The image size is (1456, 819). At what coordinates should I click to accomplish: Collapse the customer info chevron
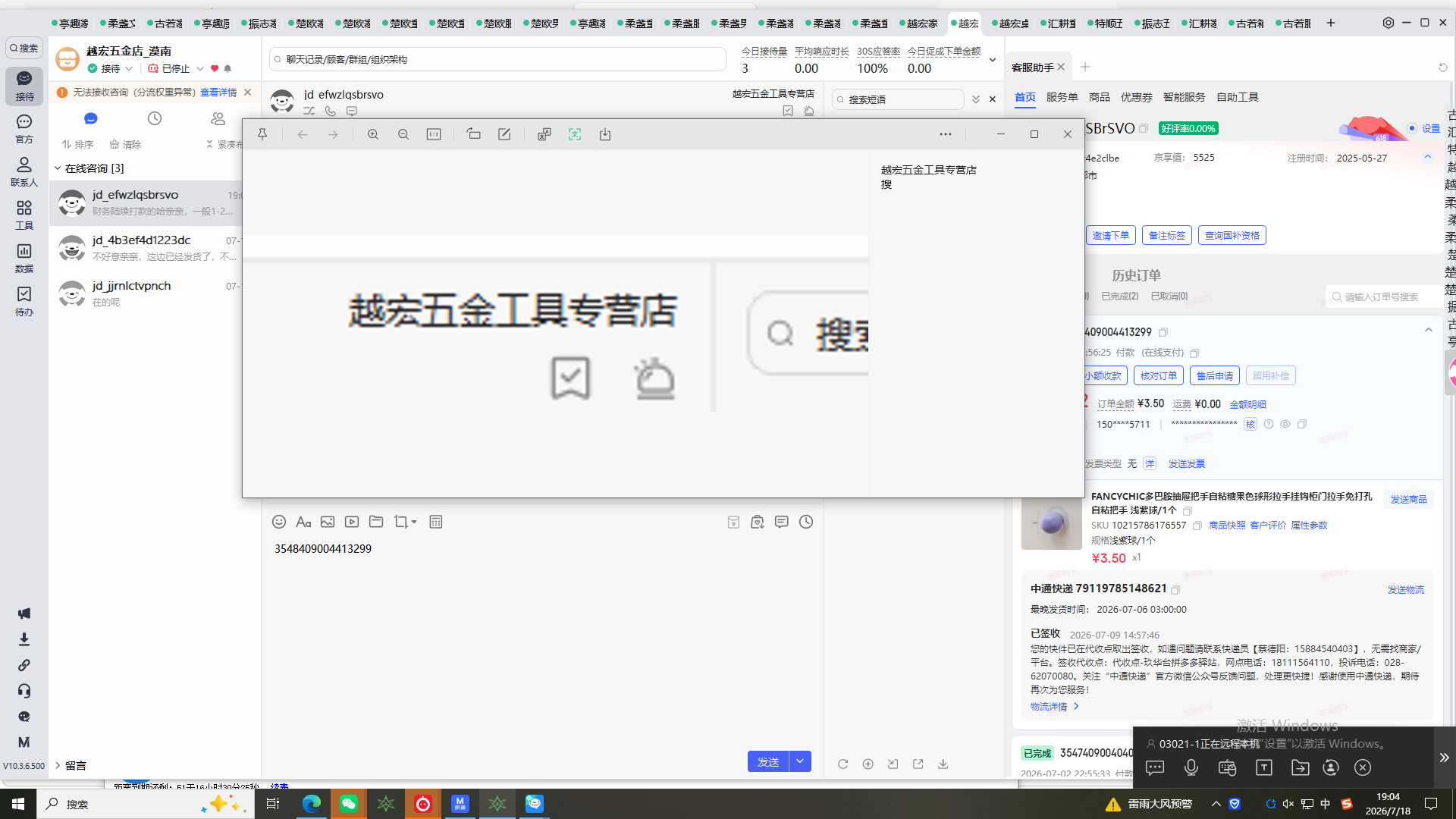(1428, 158)
